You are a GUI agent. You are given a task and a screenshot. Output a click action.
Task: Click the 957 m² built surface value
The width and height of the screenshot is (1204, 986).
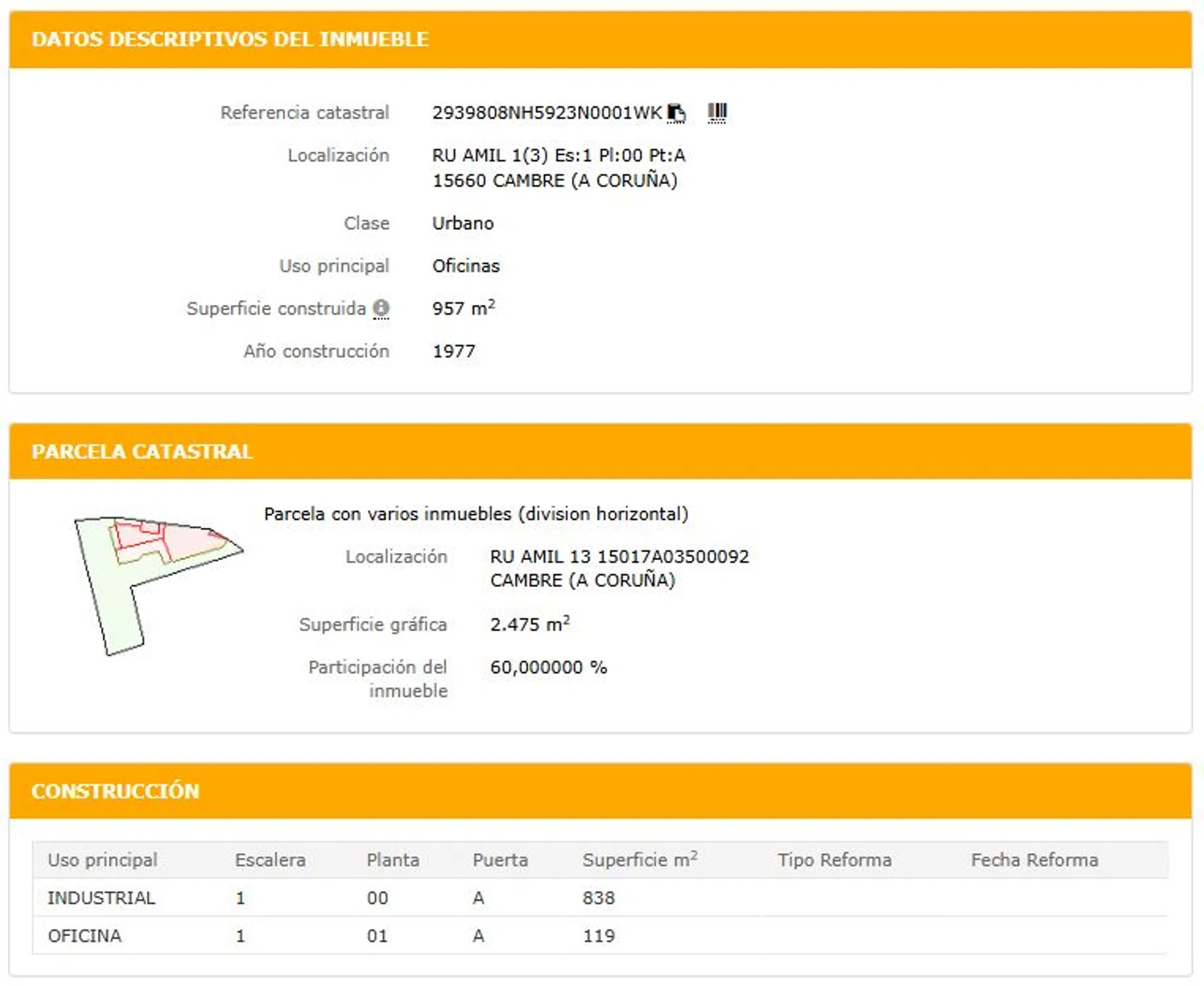(x=463, y=308)
